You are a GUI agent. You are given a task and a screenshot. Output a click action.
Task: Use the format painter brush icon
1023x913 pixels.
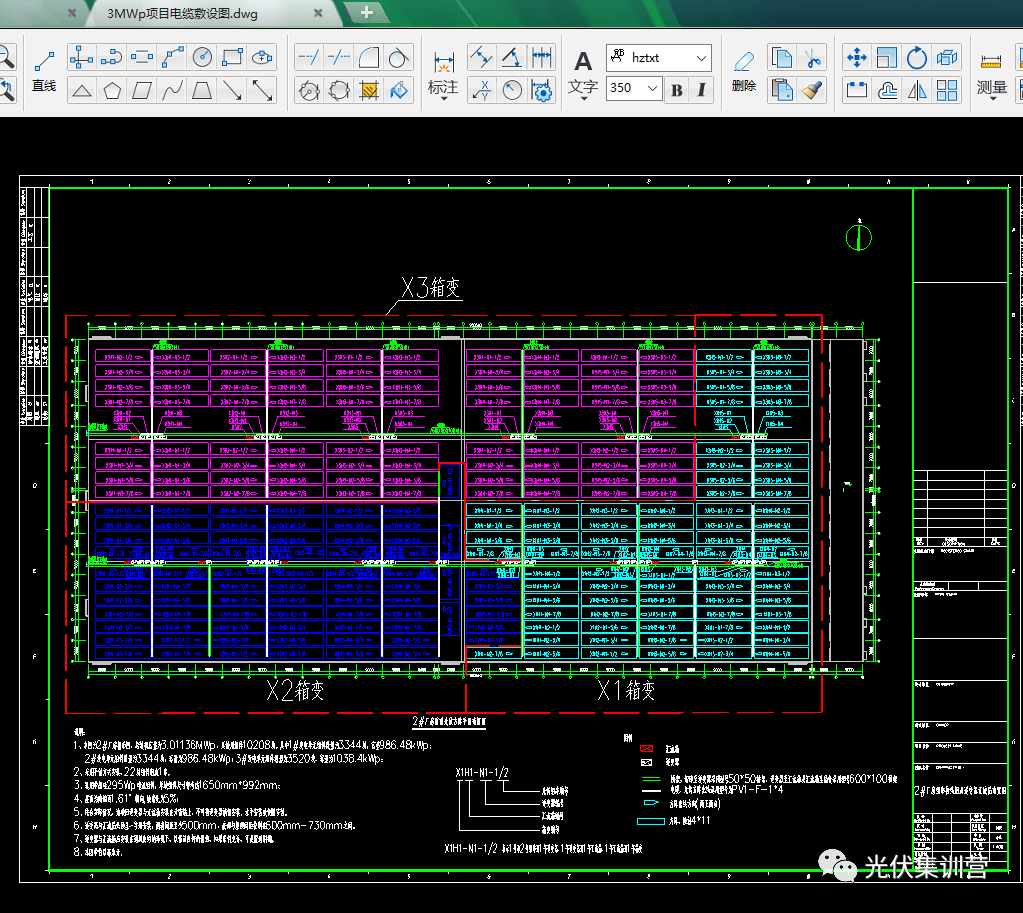point(813,90)
